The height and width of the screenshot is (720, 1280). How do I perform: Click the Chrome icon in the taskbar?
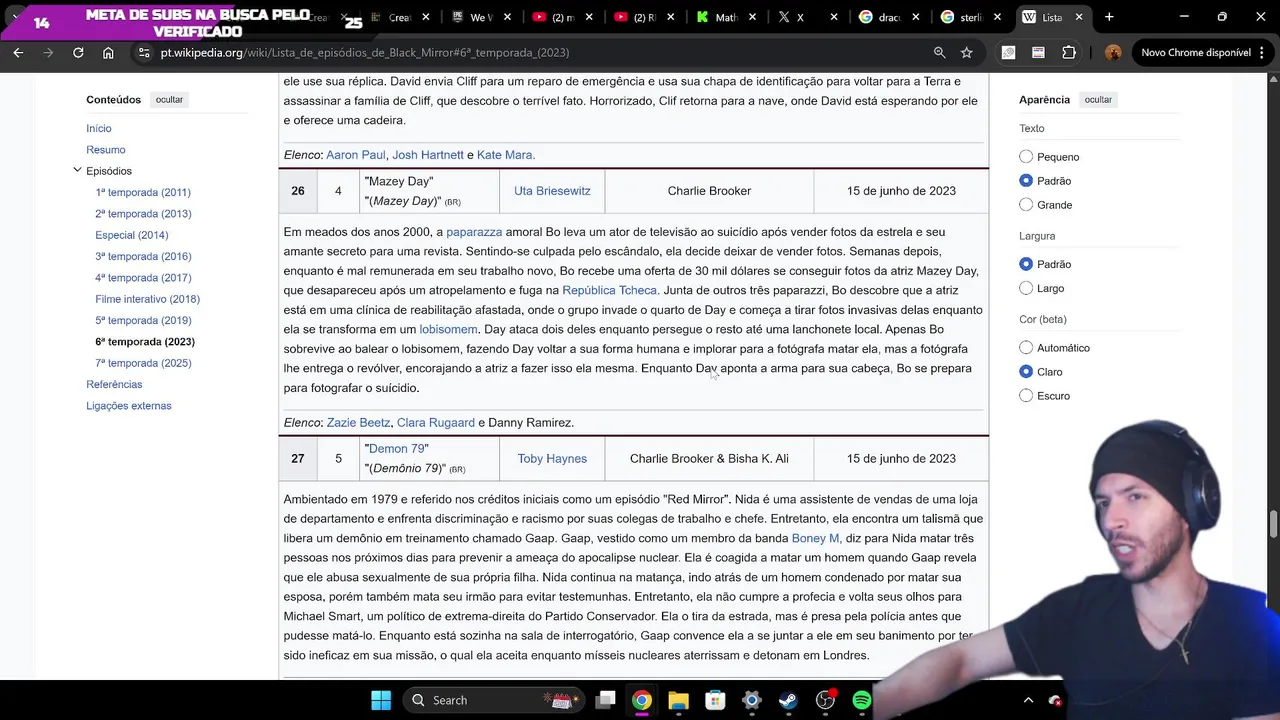642,700
